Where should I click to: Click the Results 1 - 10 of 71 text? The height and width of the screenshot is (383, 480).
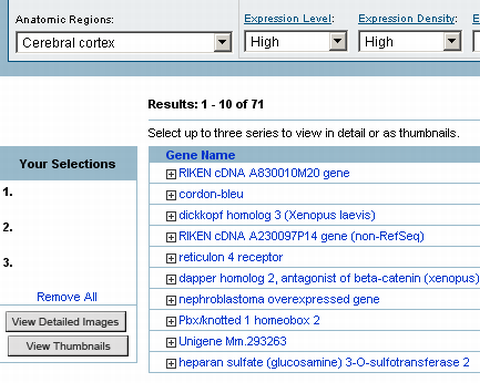point(206,104)
